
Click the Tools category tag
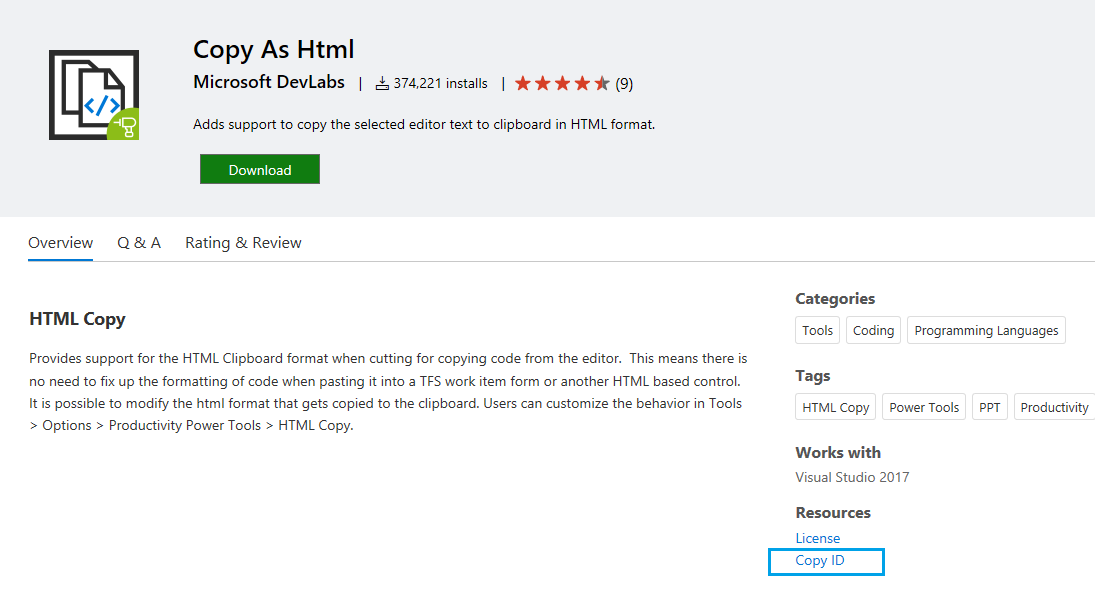tap(817, 330)
